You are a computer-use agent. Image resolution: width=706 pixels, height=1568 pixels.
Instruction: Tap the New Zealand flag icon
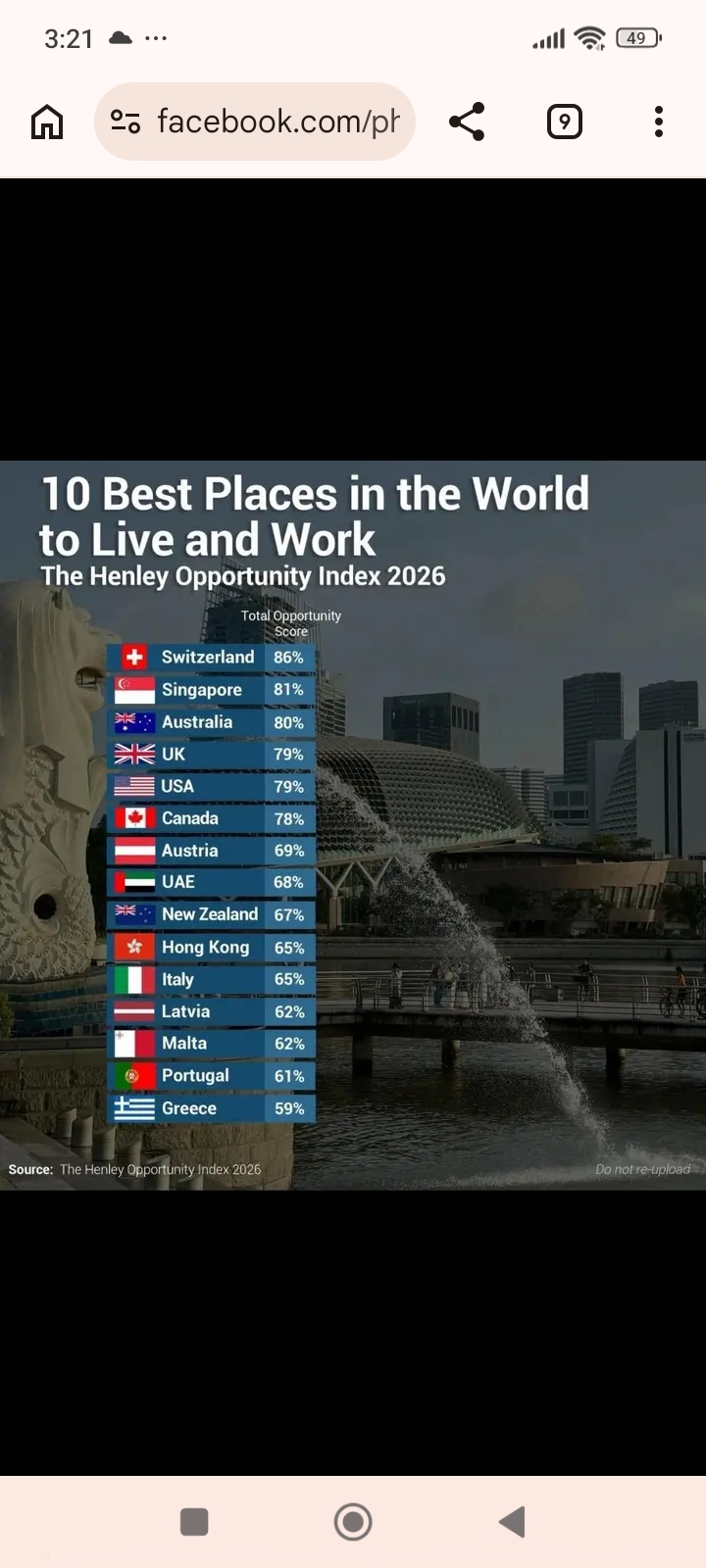point(134,914)
